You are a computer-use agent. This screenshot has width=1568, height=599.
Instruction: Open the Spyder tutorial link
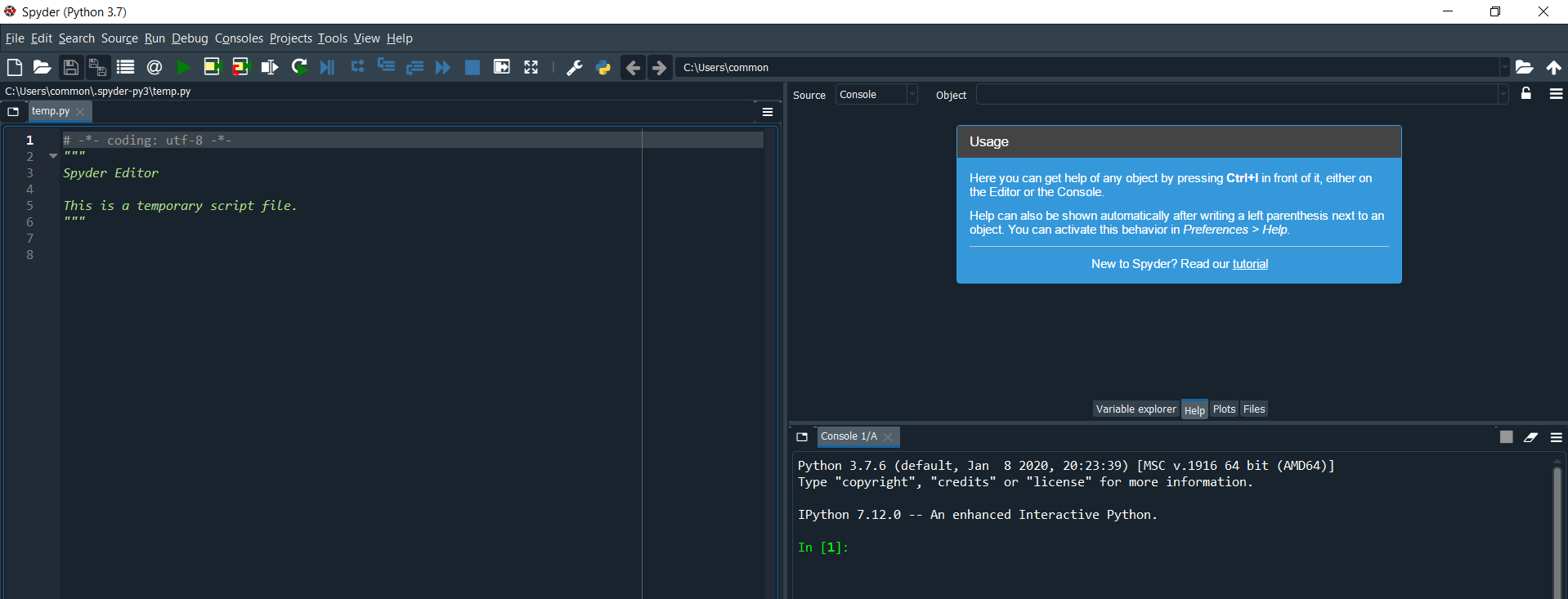click(x=1250, y=264)
